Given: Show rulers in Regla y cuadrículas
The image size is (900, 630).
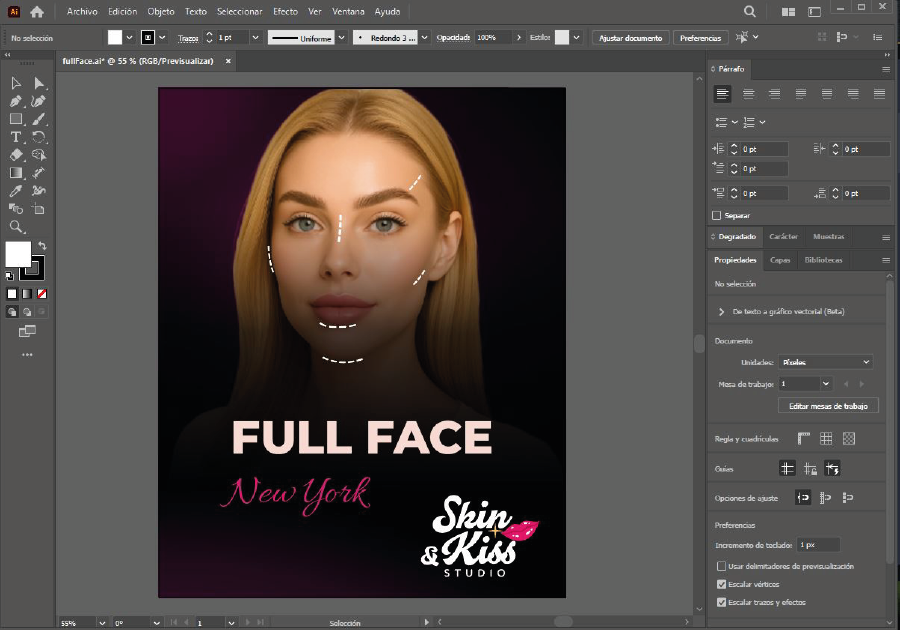Looking at the screenshot, I should click(x=804, y=439).
